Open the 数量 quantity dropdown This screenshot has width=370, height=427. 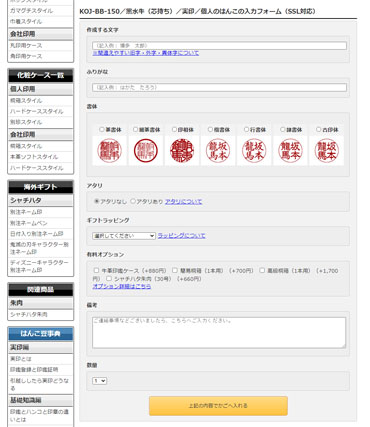[x=99, y=381]
